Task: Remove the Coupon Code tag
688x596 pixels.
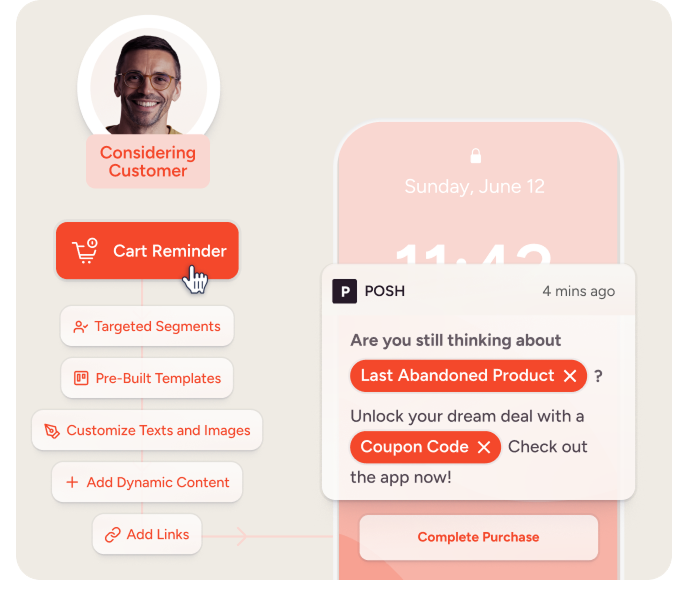Action: click(x=484, y=447)
